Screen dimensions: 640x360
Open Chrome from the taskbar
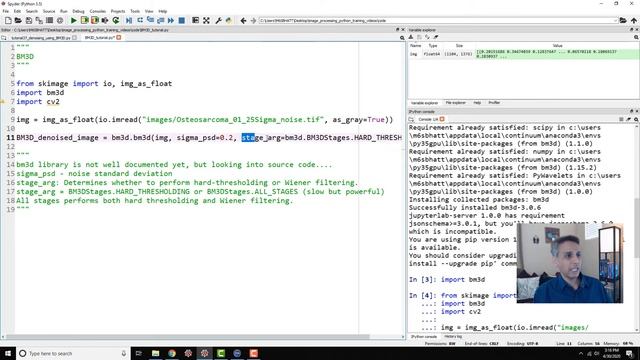coord(172,353)
